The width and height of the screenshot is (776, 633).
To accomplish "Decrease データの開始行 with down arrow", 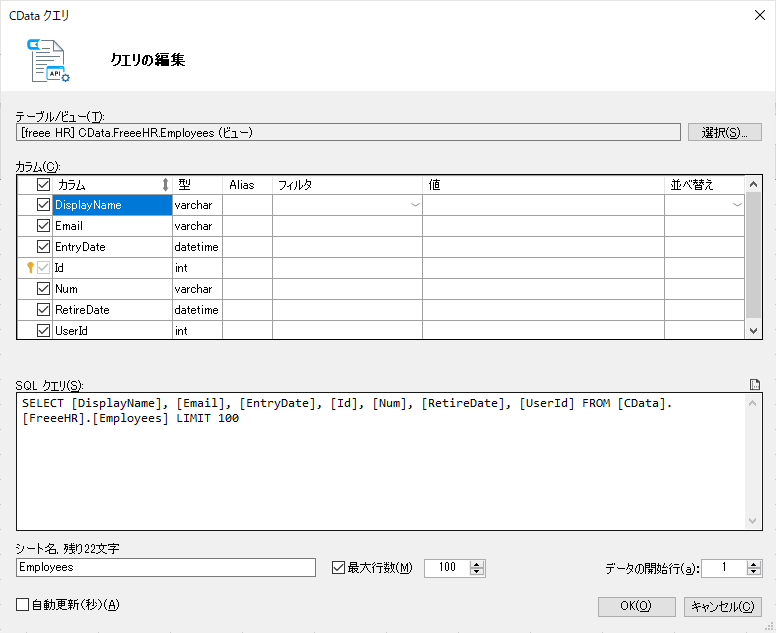I will [x=754, y=572].
